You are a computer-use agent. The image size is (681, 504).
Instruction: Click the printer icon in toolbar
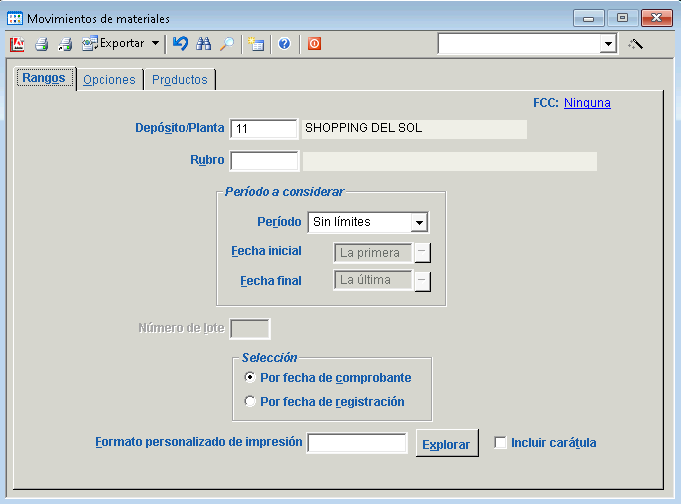(x=42, y=44)
